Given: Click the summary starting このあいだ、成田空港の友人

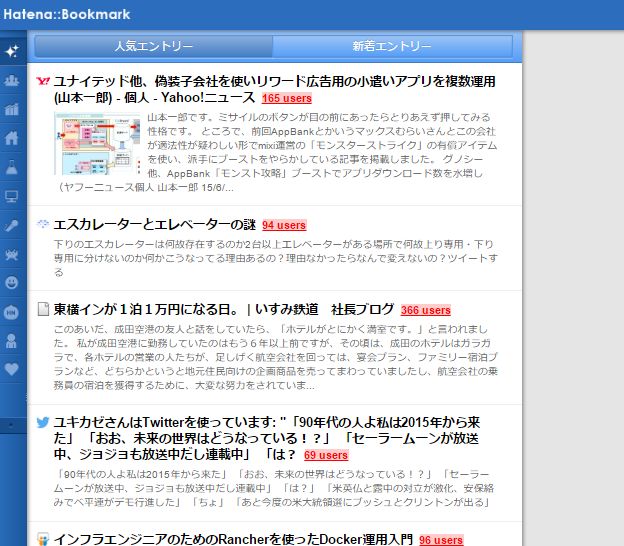Looking at the screenshot, I should 275,357.
